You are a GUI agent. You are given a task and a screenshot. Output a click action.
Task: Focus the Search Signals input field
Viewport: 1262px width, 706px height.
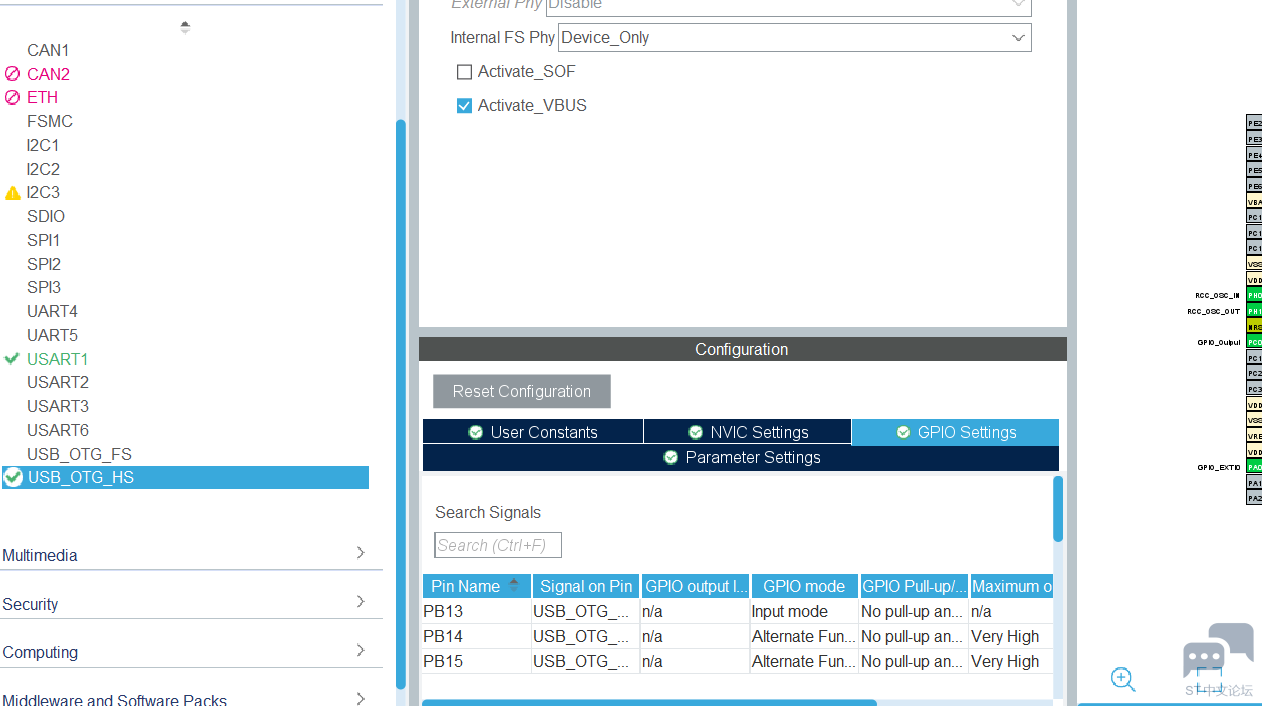coord(498,545)
